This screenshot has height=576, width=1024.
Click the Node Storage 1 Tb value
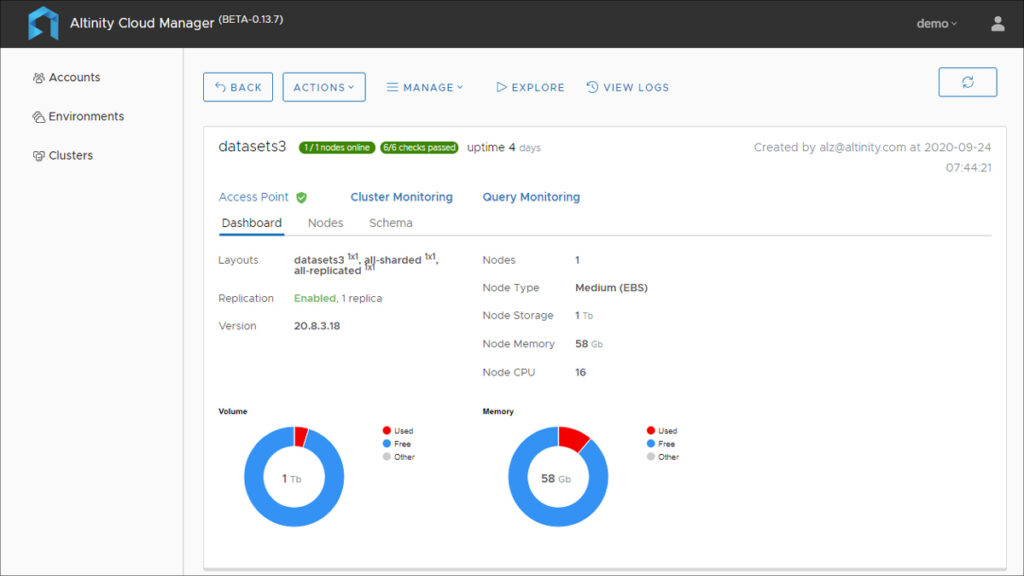[584, 316]
